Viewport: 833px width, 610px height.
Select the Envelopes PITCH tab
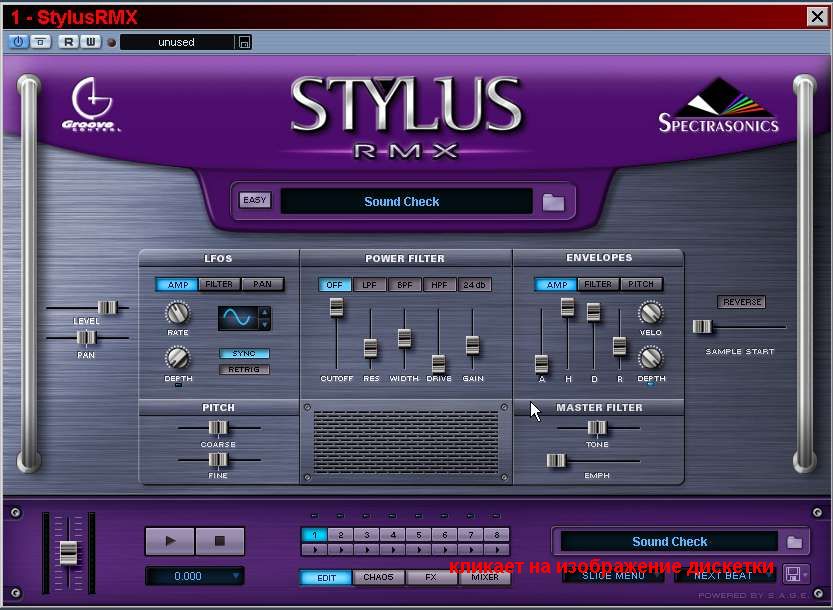coord(641,284)
